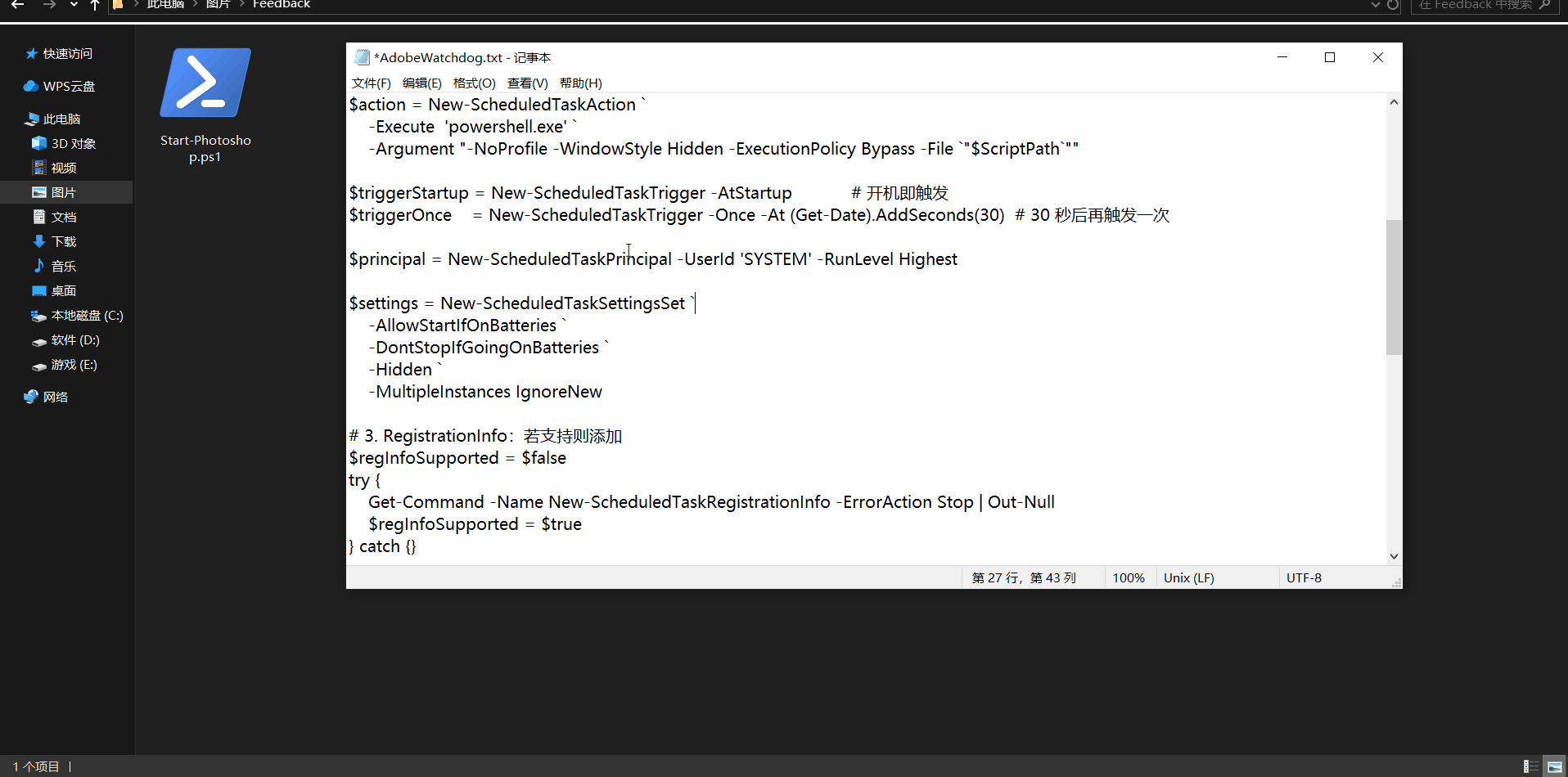Click Notepad scrollbar down arrow
This screenshot has height=777, width=1568.
click(x=1394, y=556)
